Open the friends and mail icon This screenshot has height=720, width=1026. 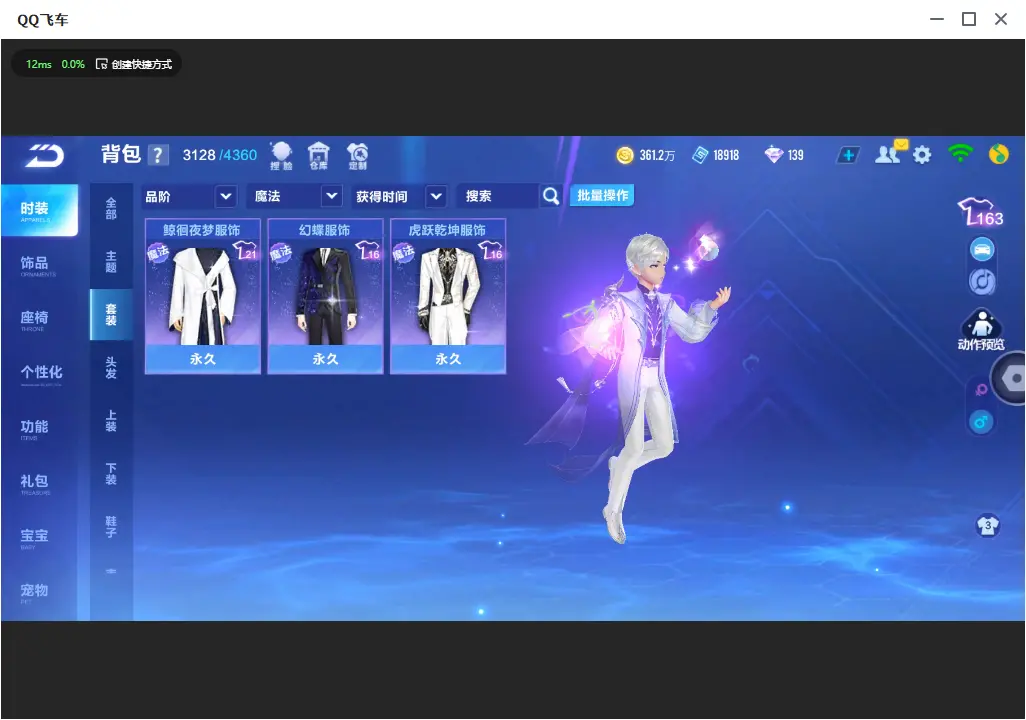tap(890, 153)
